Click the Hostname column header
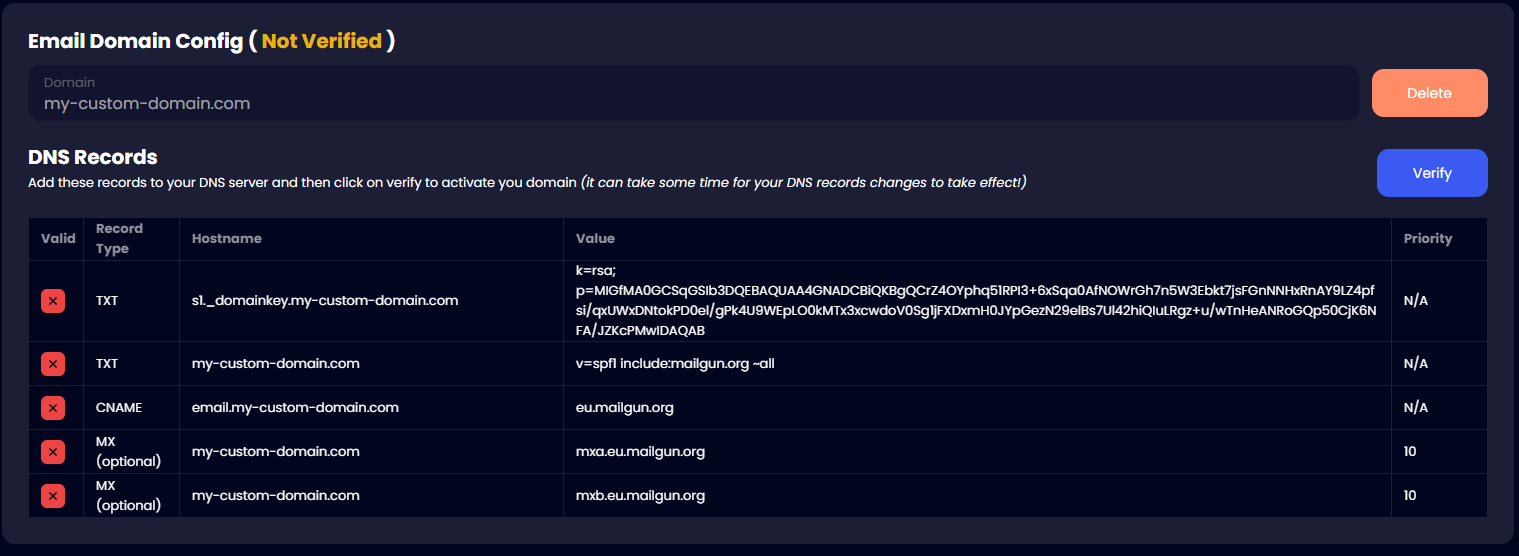Viewport: 1519px width, 556px height. click(x=227, y=239)
